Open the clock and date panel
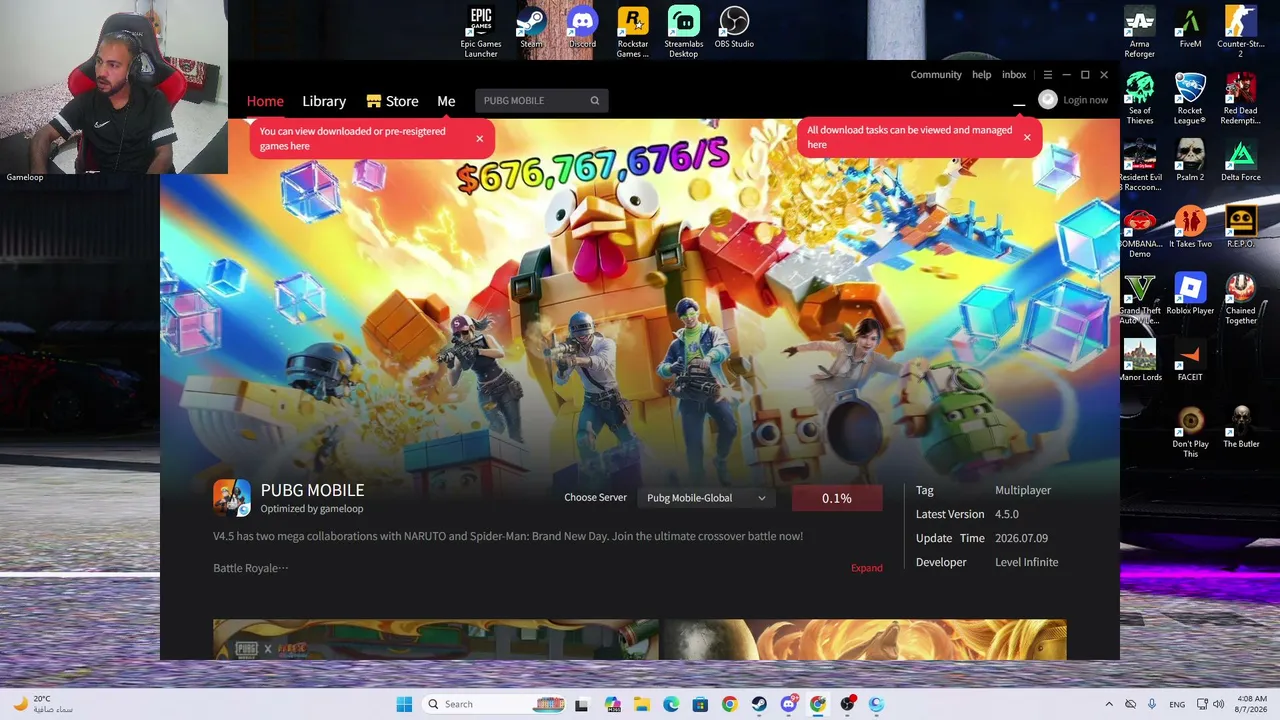Screen dimensions: 1280x720 point(1249,704)
